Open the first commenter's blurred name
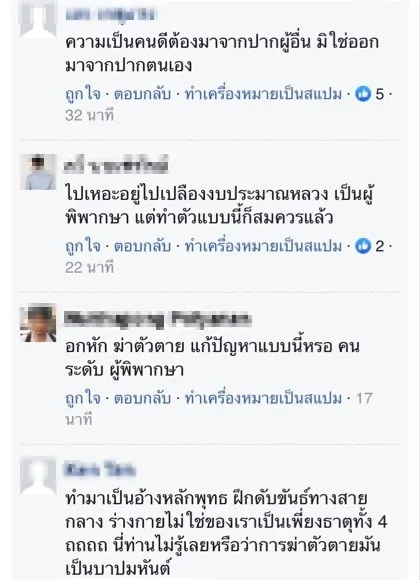Viewport: 420px width, 580px height. coord(111,14)
